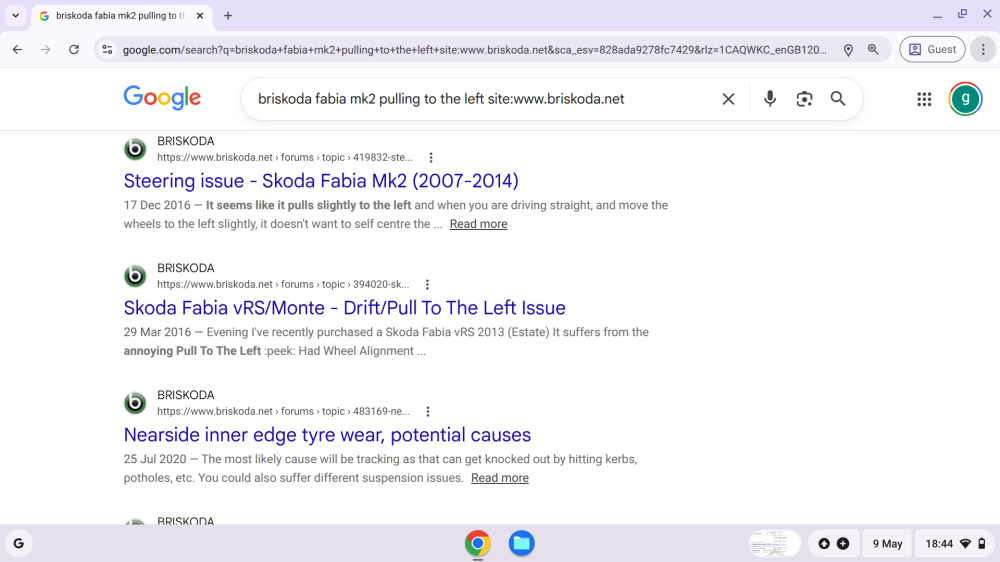Viewport: 1000px width, 562px height.
Task: Open more options for Steering issue result
Action: [x=431, y=158]
